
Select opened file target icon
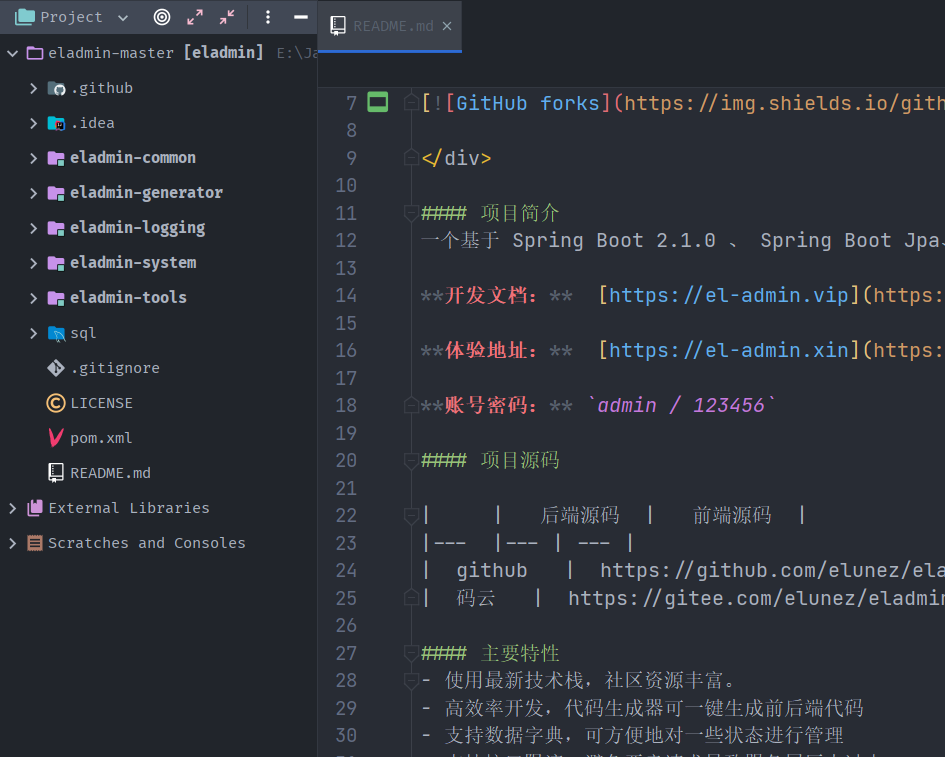click(162, 17)
